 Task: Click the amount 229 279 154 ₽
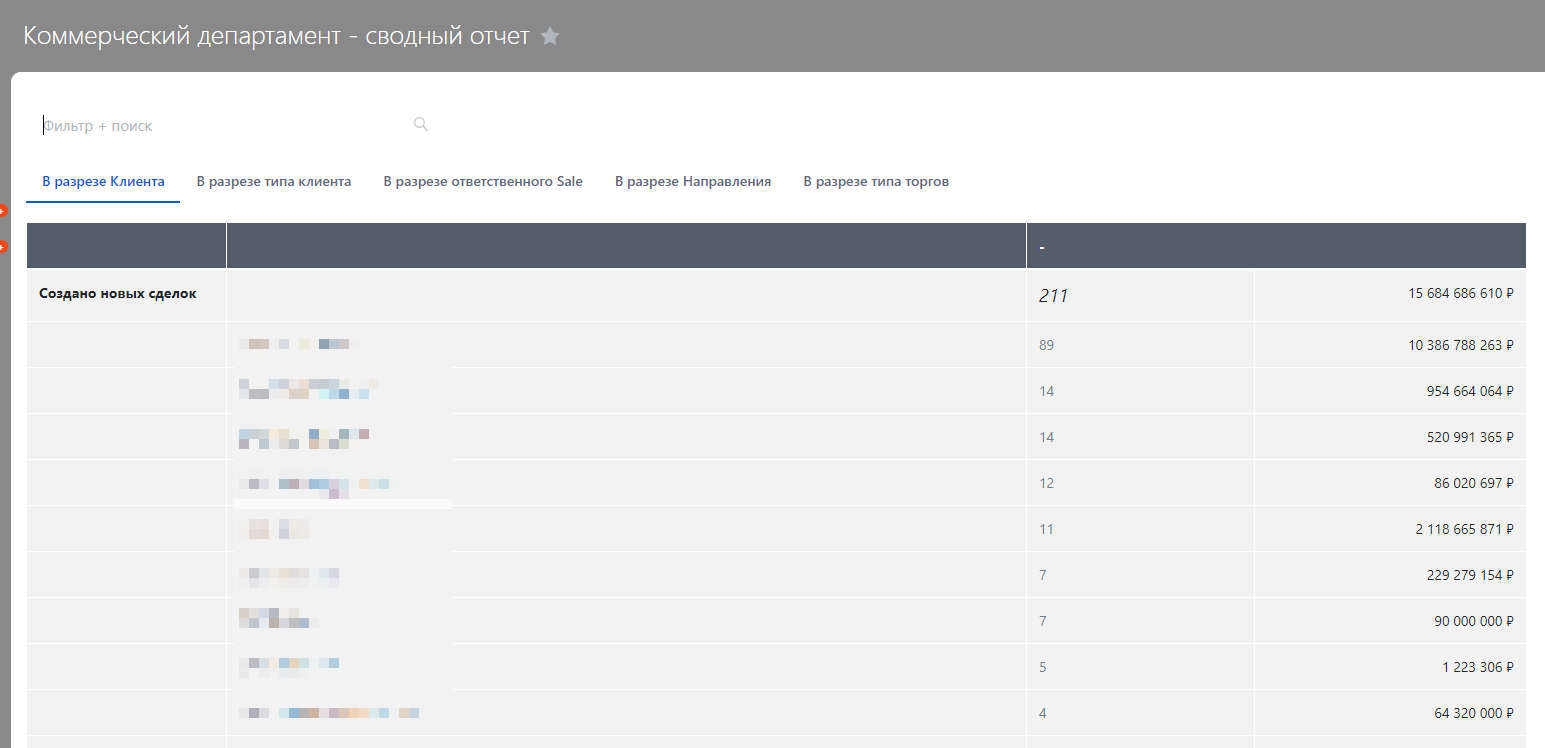[x=1470, y=575]
